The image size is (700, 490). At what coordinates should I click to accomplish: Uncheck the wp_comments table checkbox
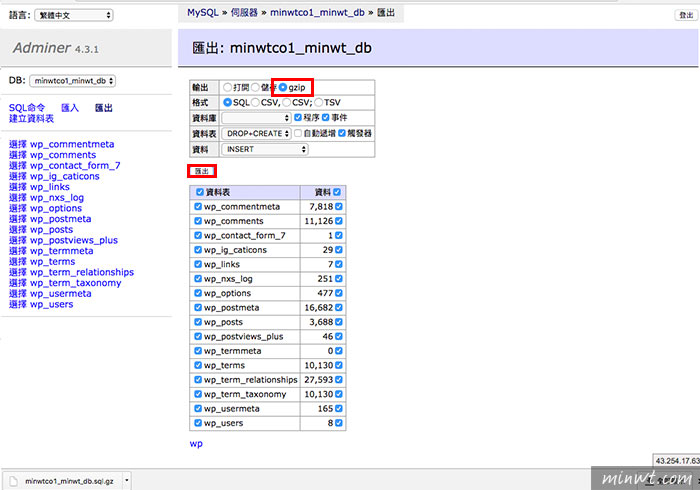point(198,221)
